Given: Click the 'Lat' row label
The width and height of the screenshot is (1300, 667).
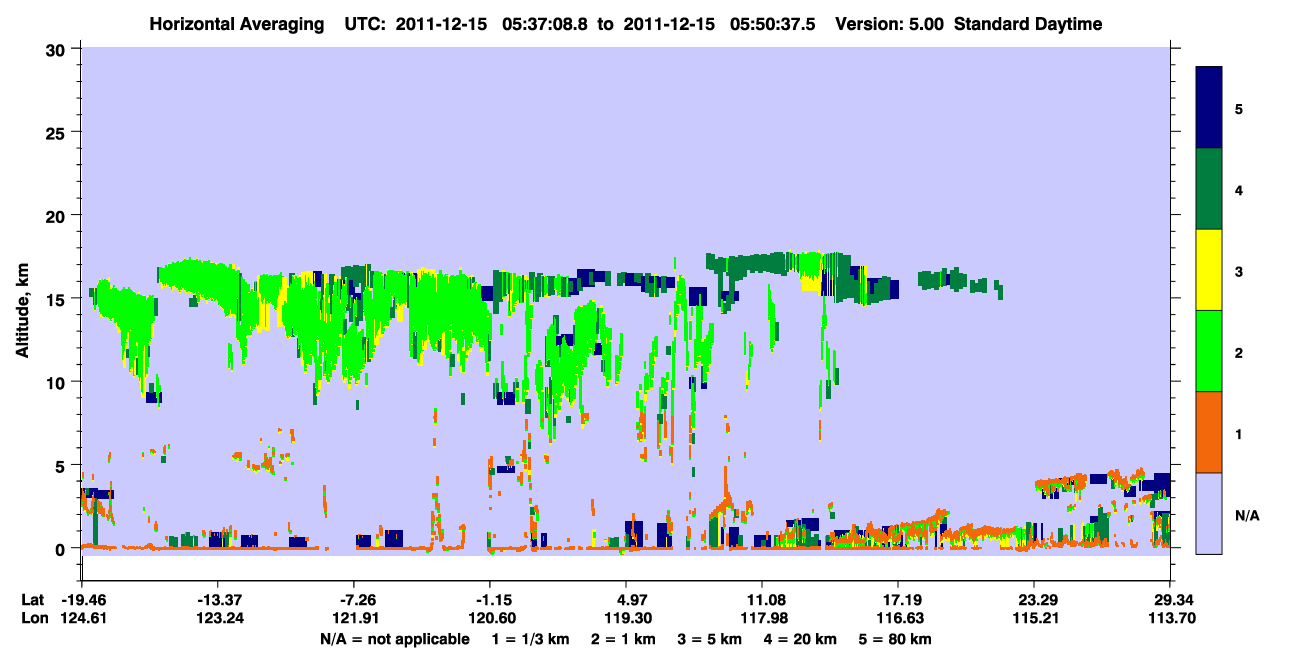Looking at the screenshot, I should (x=33, y=600).
